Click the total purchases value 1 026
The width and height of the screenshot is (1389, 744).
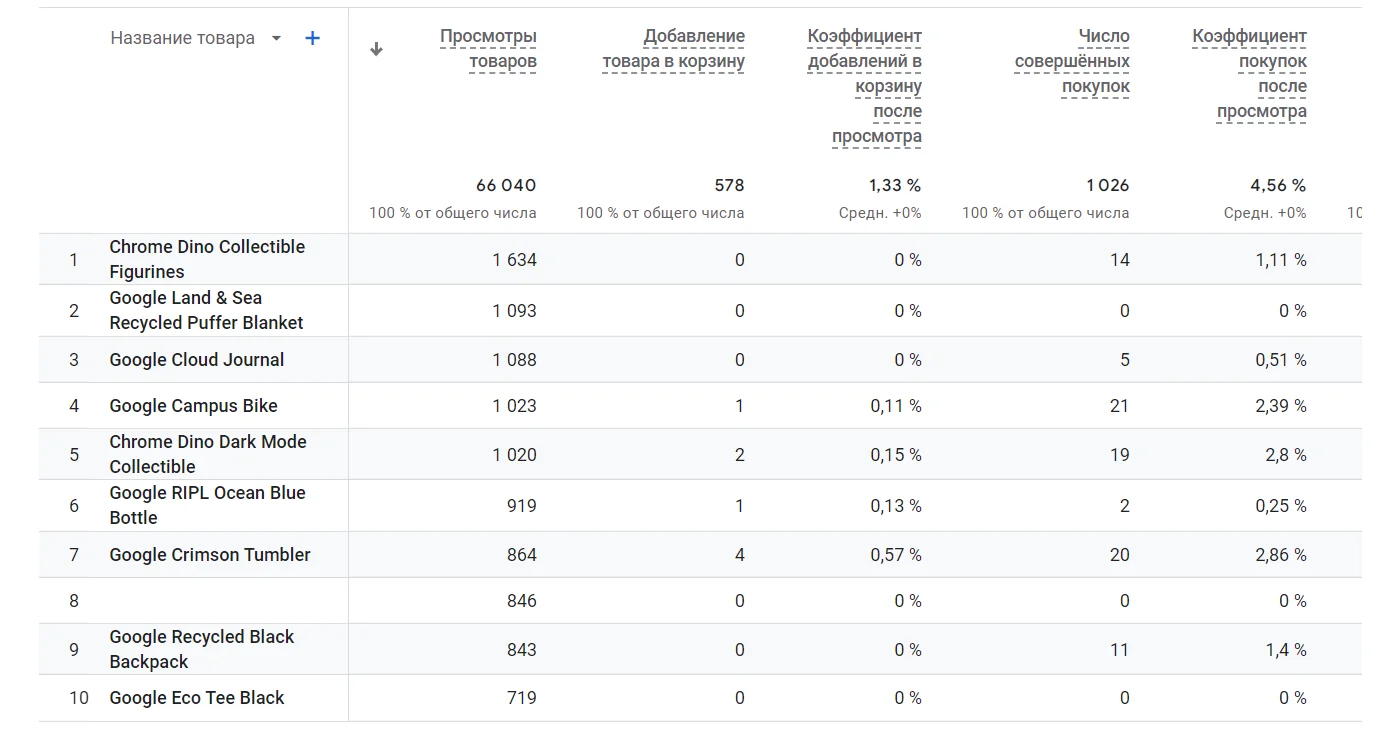[x=1107, y=185]
